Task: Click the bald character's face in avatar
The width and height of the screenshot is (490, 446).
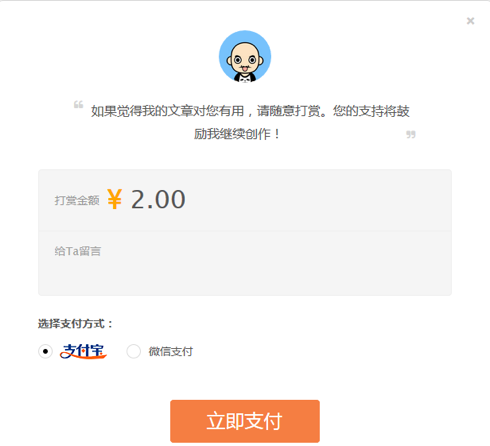Action: pos(245,58)
